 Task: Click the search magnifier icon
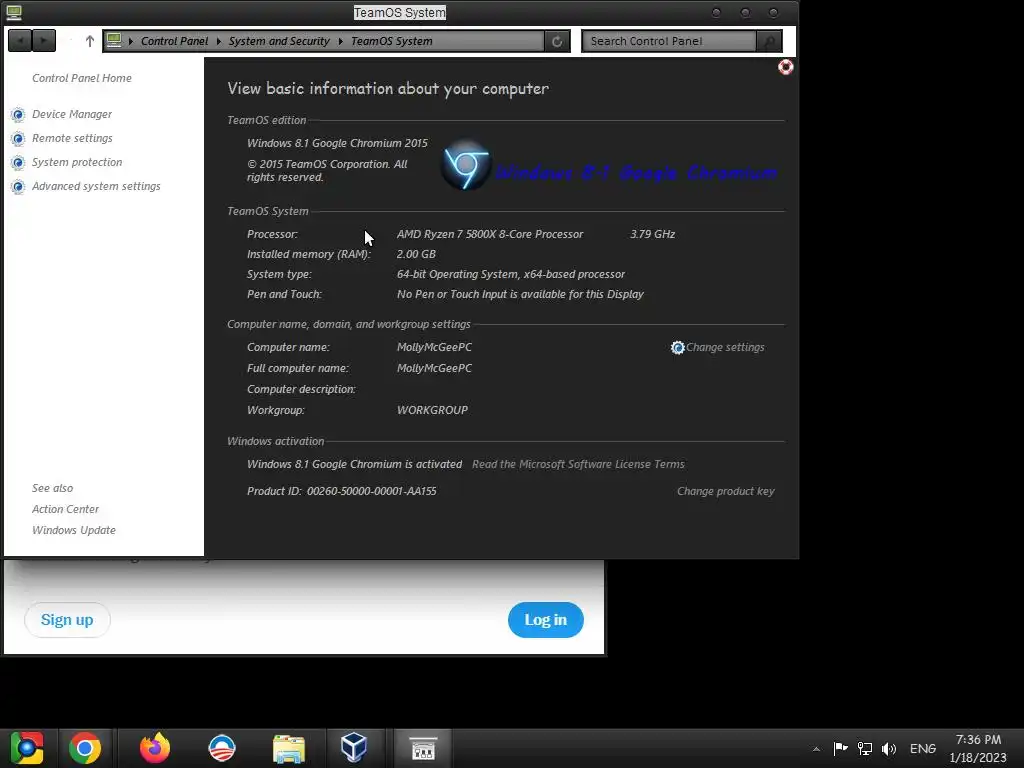pyautogui.click(x=769, y=41)
